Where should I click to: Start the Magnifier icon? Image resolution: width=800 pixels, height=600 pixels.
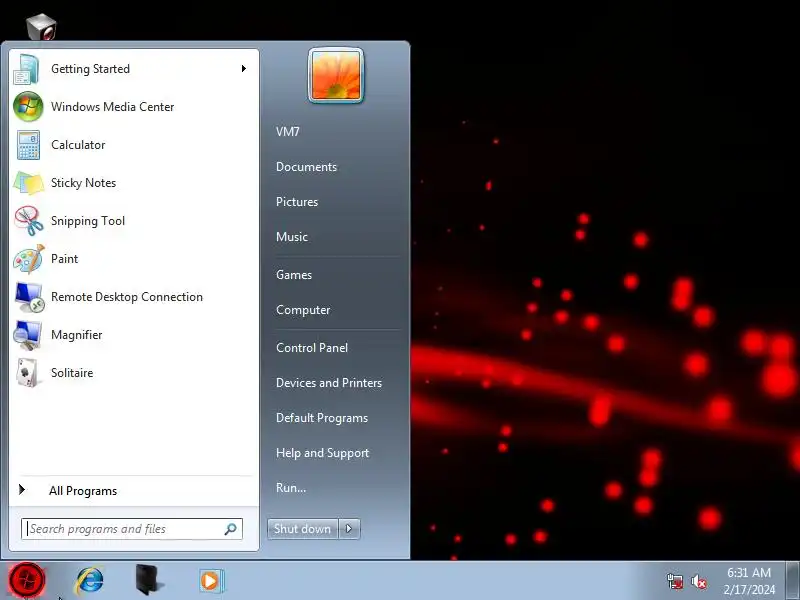[28, 335]
